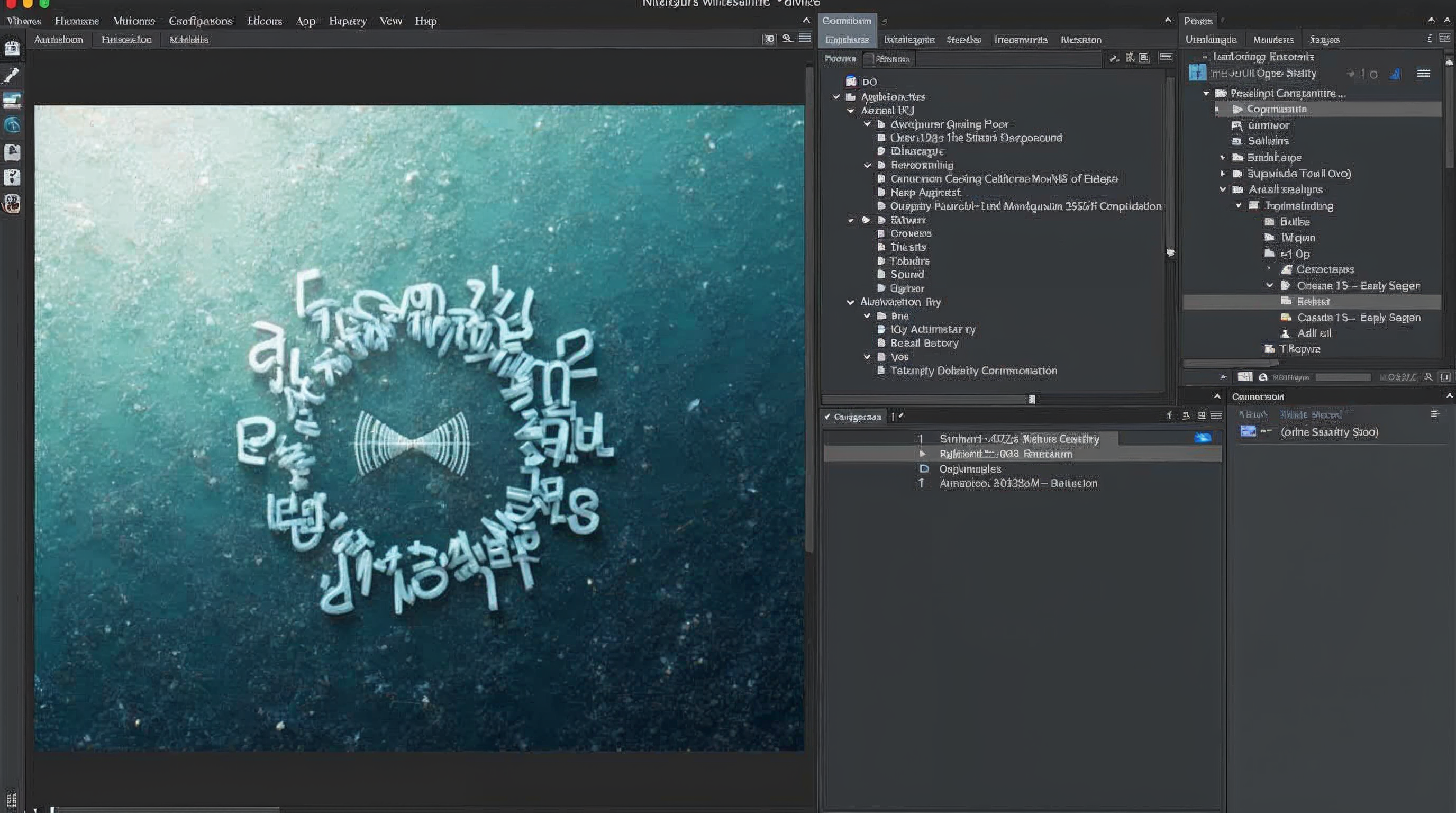Screen dimensions: 1456x813
Task: Switch to the Ineosmurits tab
Action: [x=1021, y=40]
